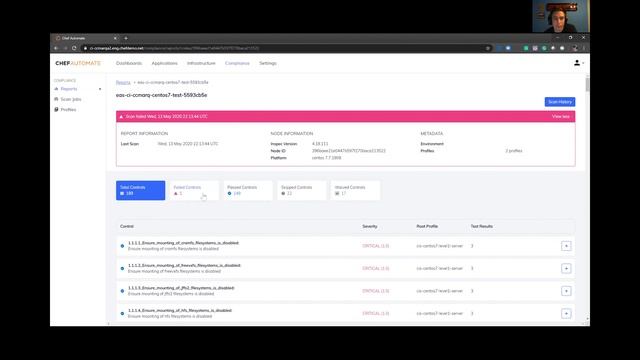This screenshot has width=640, height=360.
Task: Open the Chrome three-dot menu
Action: click(584, 48)
